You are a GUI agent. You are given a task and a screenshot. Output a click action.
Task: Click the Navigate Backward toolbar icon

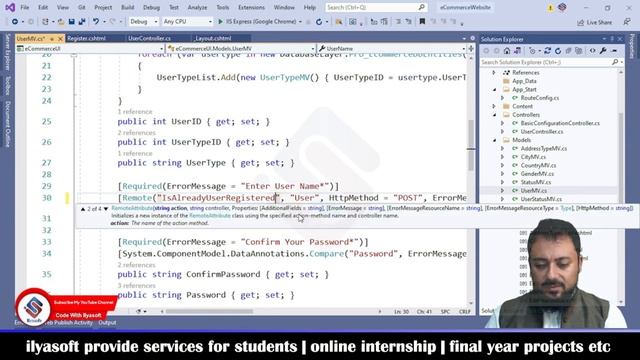pos(15,22)
